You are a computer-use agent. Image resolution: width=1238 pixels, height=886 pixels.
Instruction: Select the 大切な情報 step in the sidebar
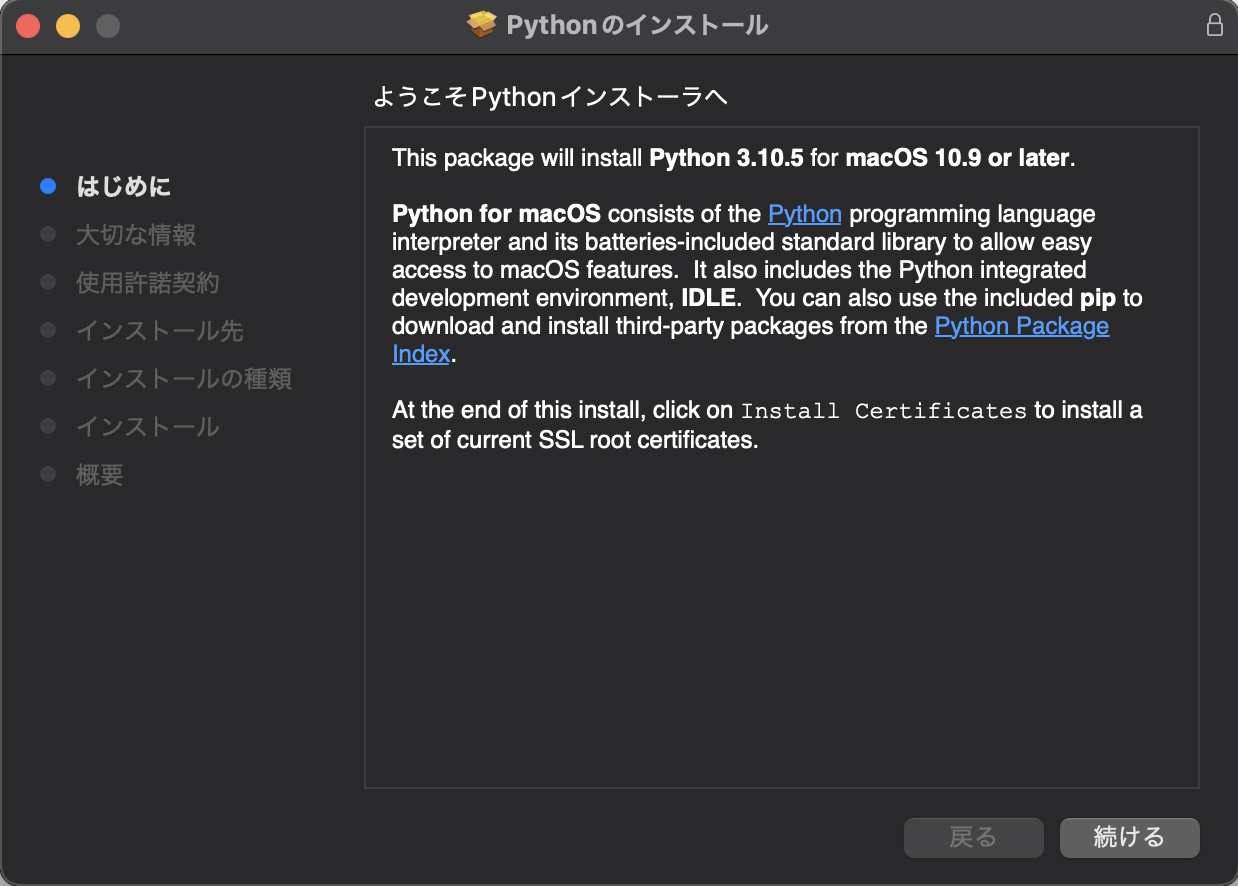136,234
